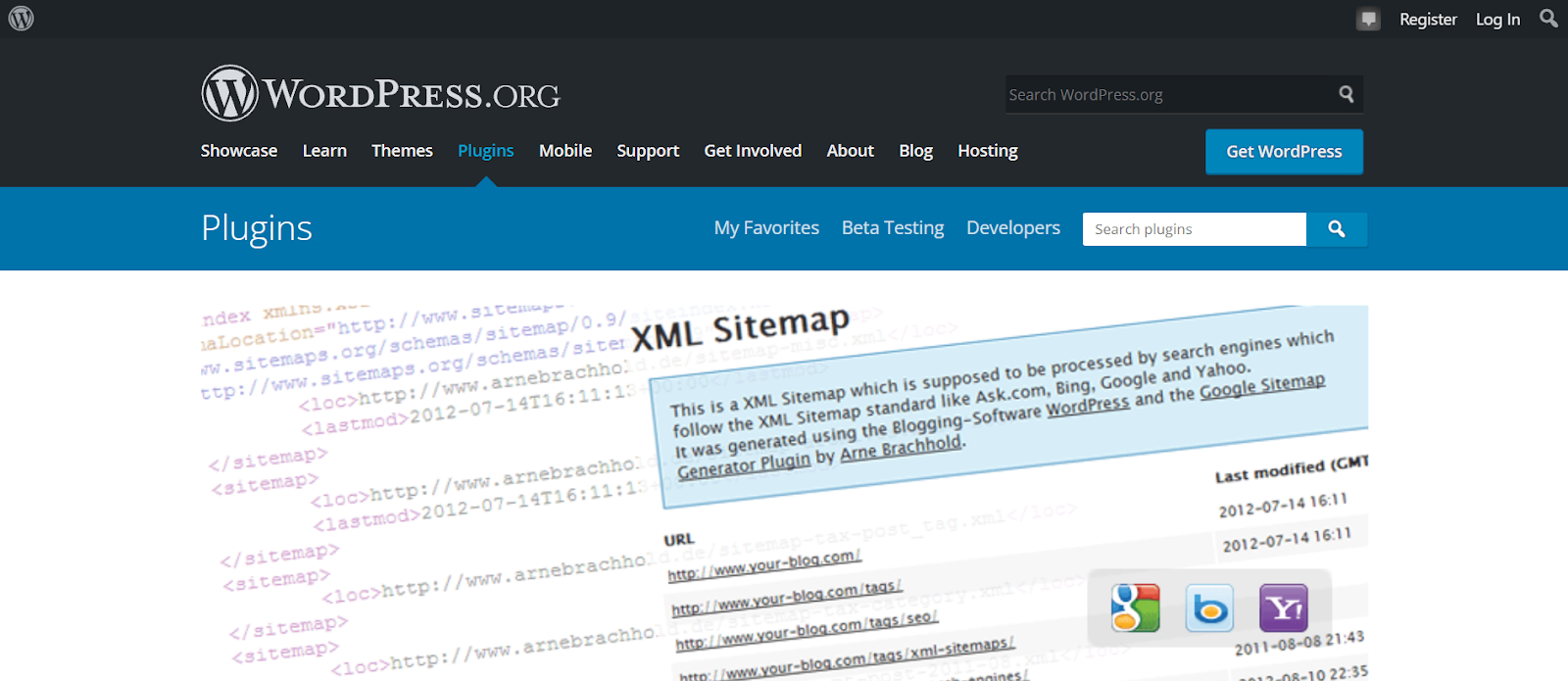Open the Themes menu item
Viewport: 1568px width, 681px height.
point(402,151)
